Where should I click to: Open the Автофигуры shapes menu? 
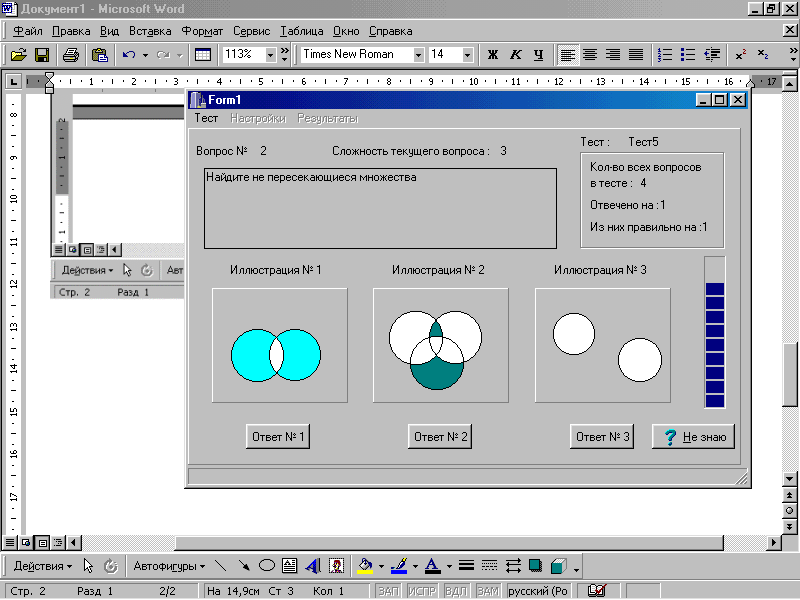(169, 566)
